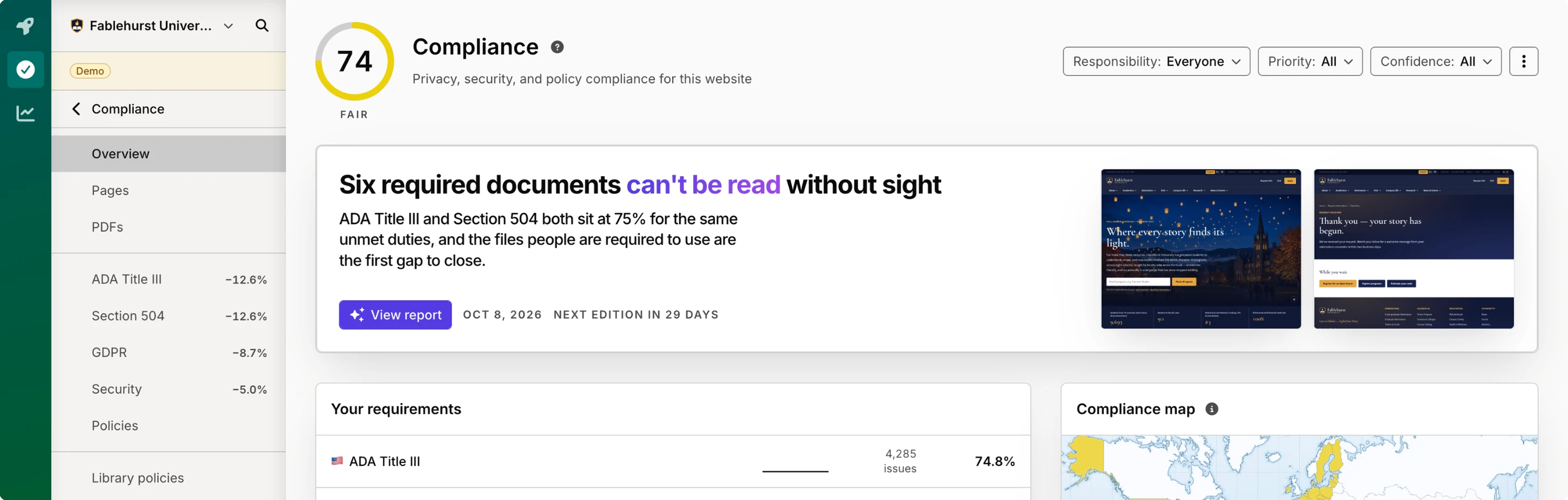Image resolution: width=1568 pixels, height=500 pixels.
Task: Open the Priority: All dropdown
Action: pos(1309,61)
